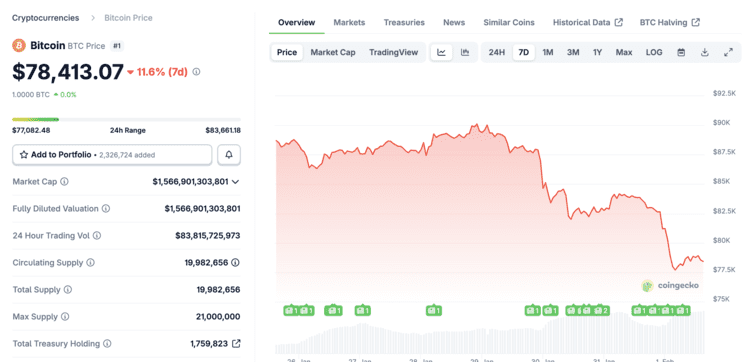This screenshot has height=362, width=749.
Task: Toggle LOG scale on chart
Action: tap(654, 53)
